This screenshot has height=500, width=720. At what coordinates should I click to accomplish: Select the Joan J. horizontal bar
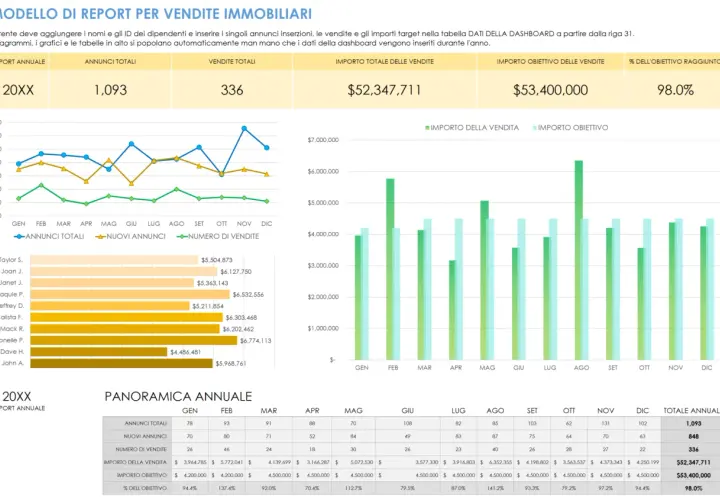click(124, 271)
